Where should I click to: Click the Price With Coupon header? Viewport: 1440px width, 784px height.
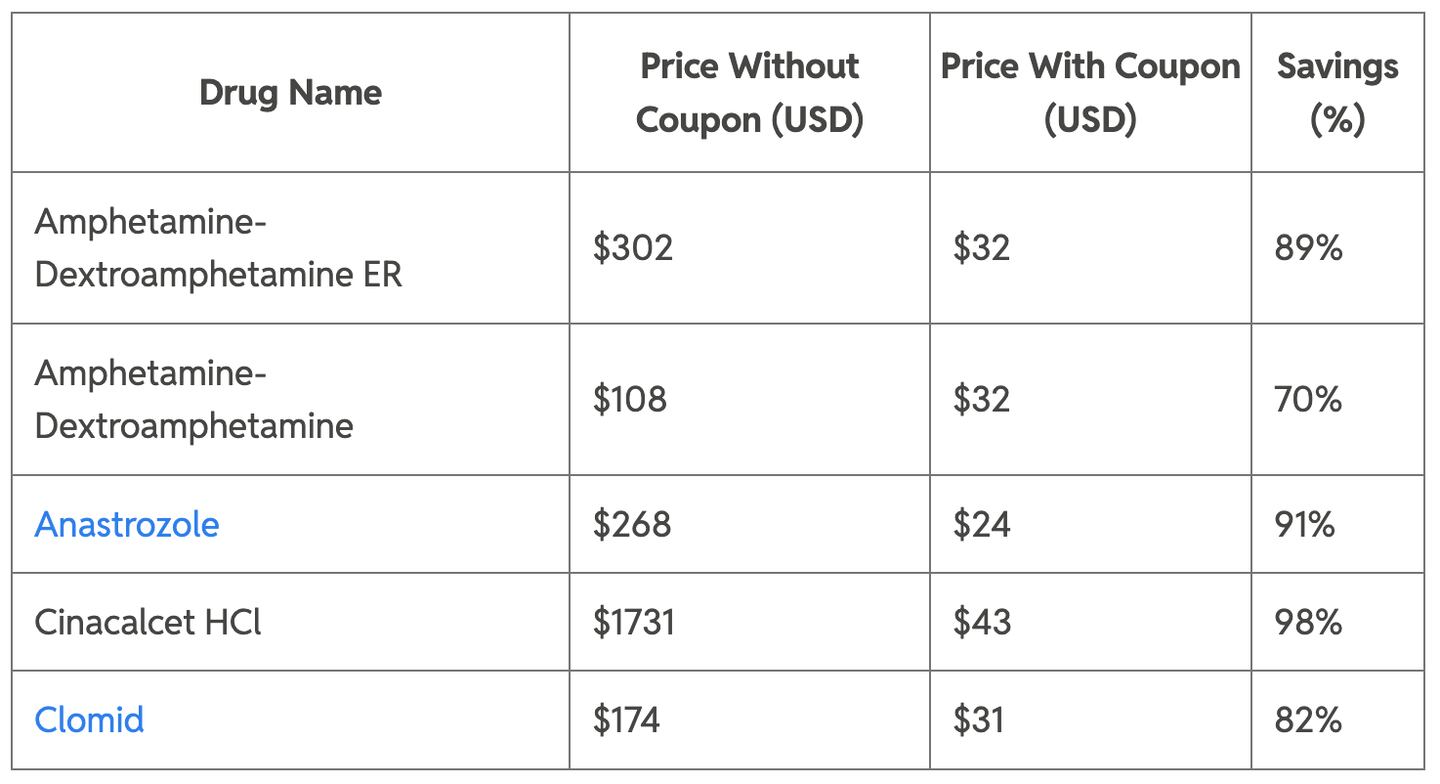(x=1090, y=93)
